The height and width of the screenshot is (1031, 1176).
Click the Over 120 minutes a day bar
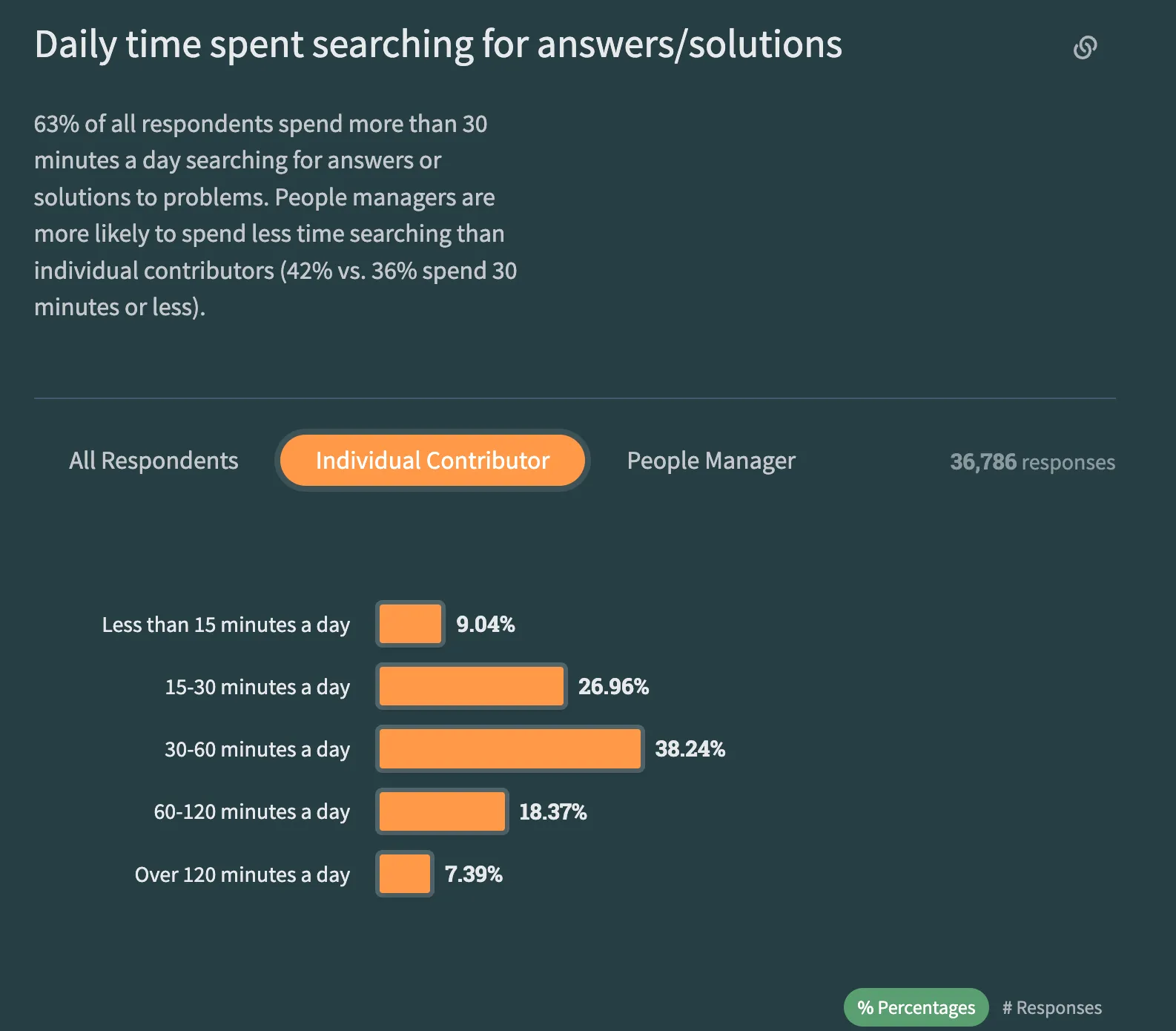click(404, 874)
